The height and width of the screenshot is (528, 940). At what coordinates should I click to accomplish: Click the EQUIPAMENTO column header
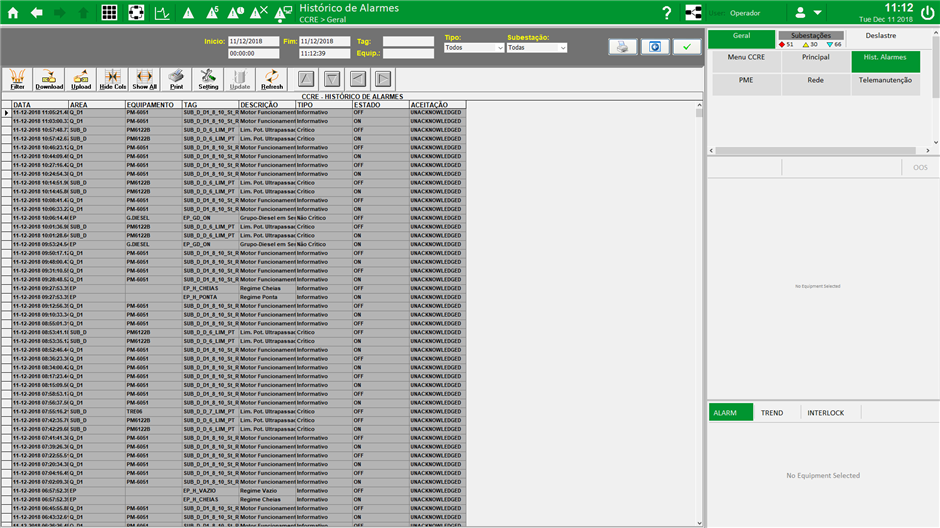153,105
